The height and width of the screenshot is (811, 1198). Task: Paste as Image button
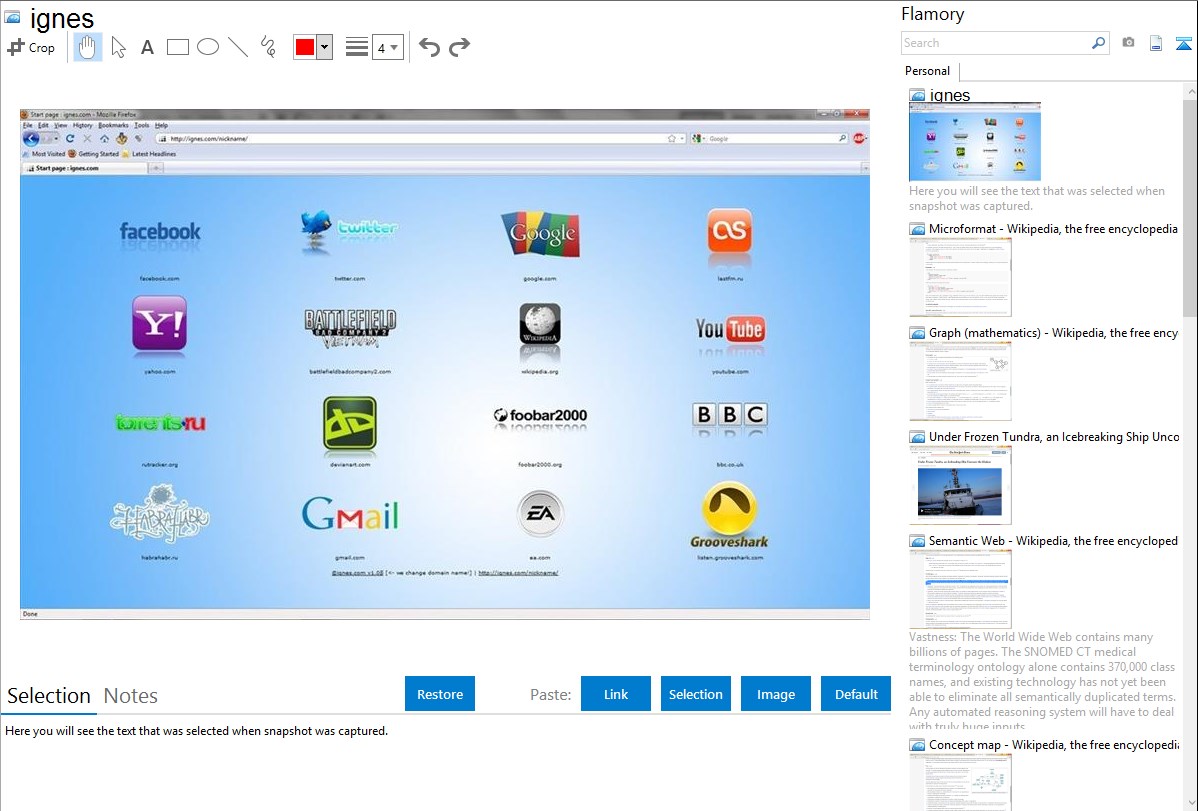point(775,694)
